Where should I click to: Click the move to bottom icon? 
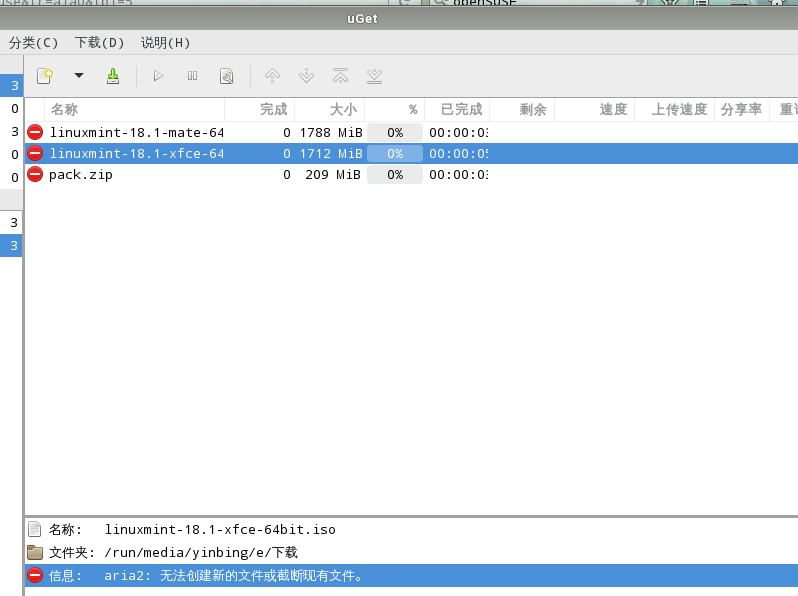click(x=375, y=76)
